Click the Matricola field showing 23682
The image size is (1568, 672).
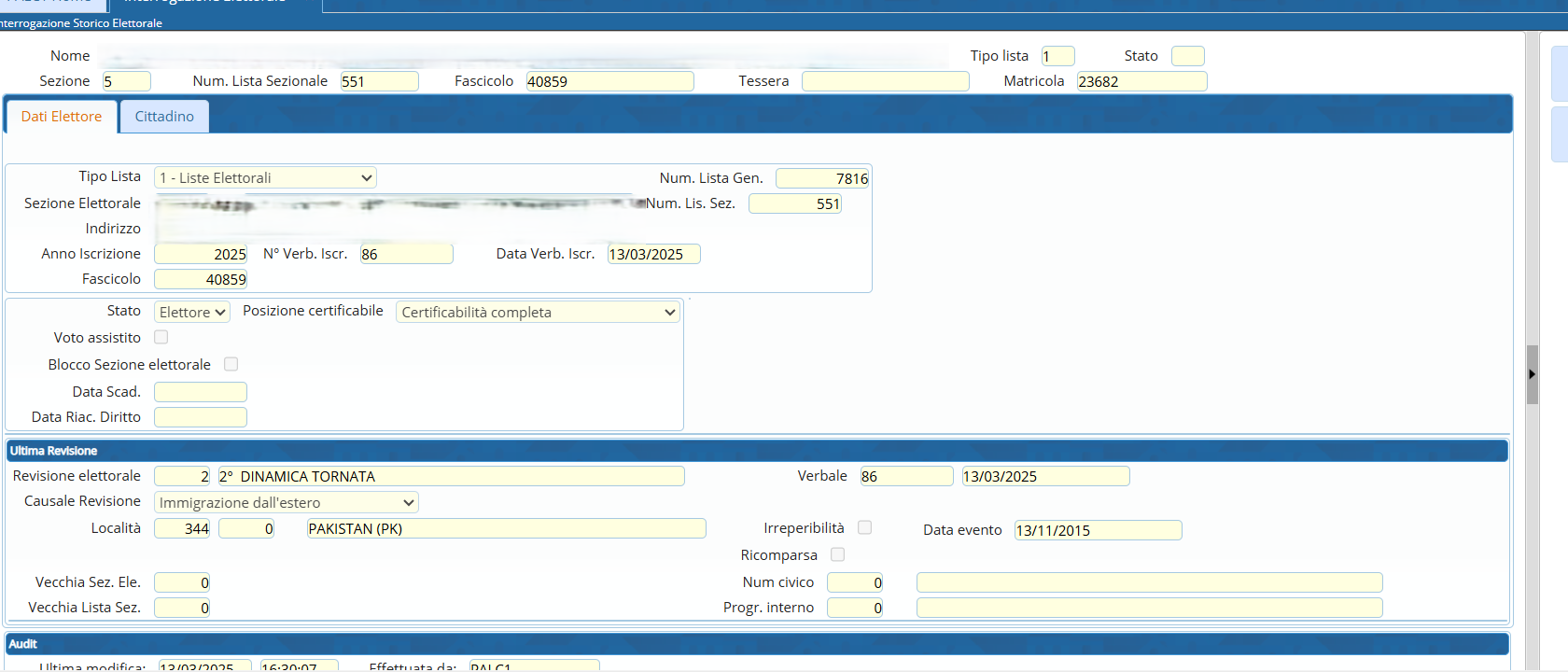tap(1141, 81)
